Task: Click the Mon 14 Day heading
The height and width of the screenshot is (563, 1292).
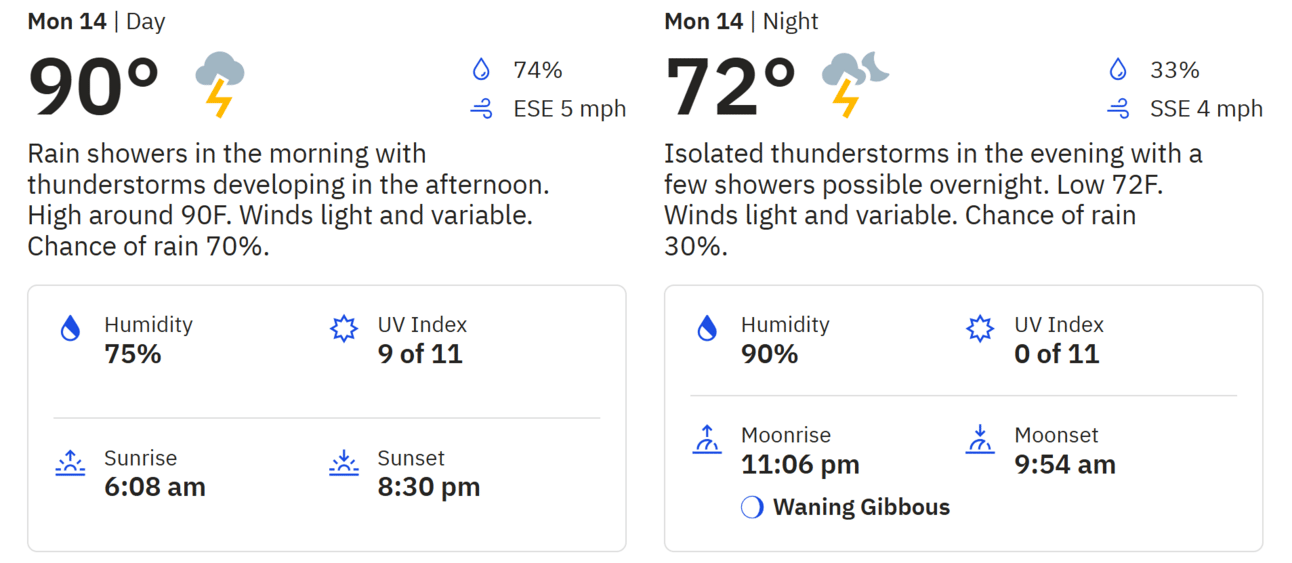Action: point(96,22)
